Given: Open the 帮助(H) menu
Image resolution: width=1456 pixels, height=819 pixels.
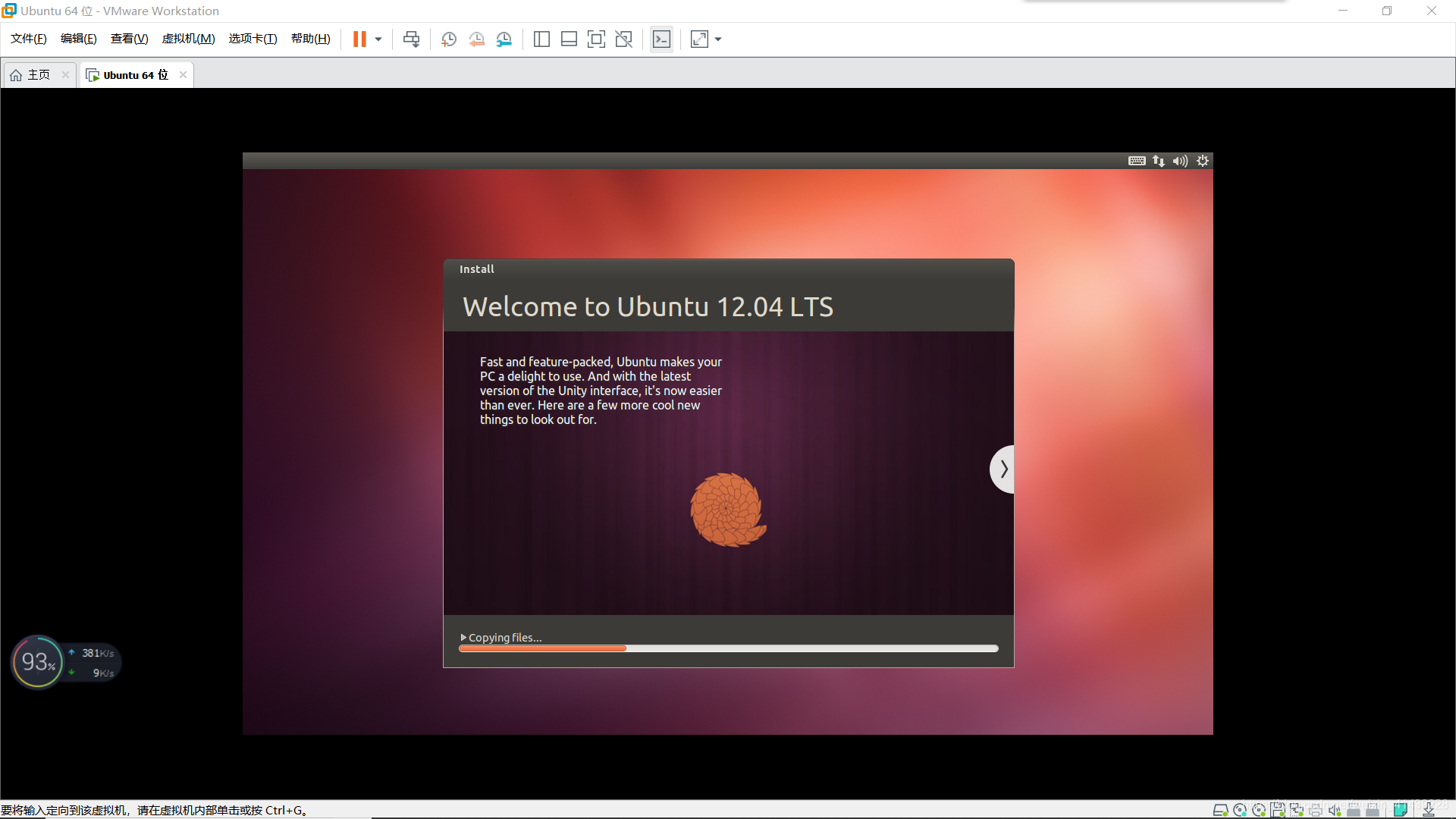Looking at the screenshot, I should click(311, 39).
